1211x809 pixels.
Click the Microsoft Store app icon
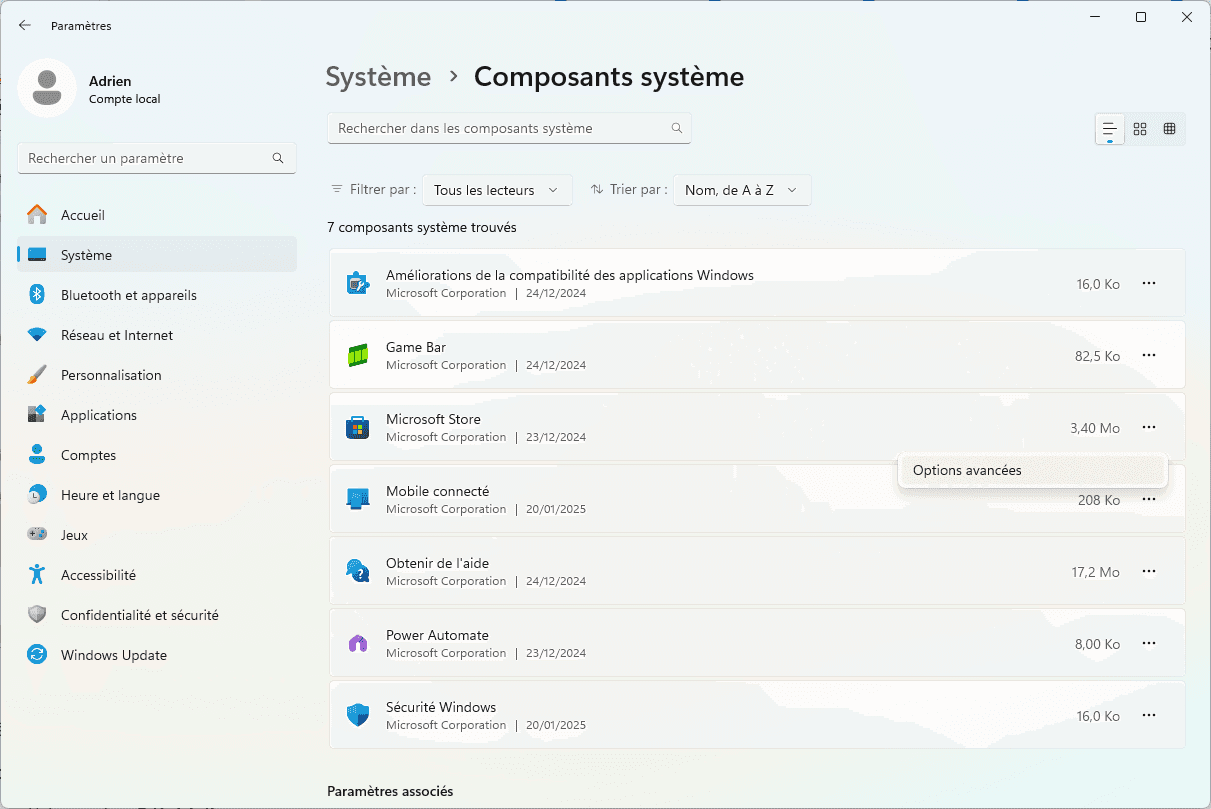click(358, 427)
